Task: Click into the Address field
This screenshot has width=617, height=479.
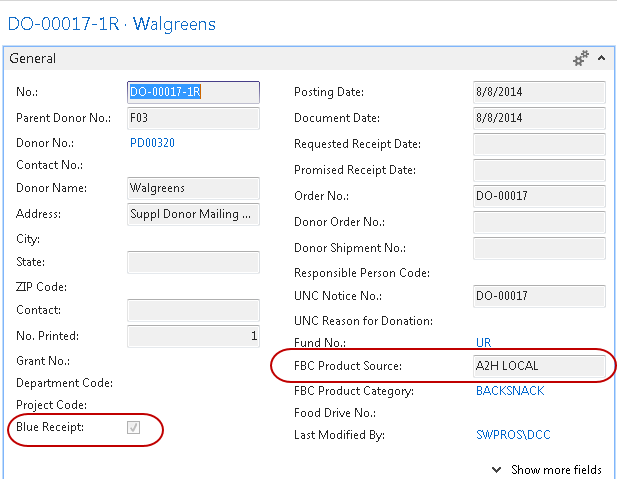Action: [193, 213]
